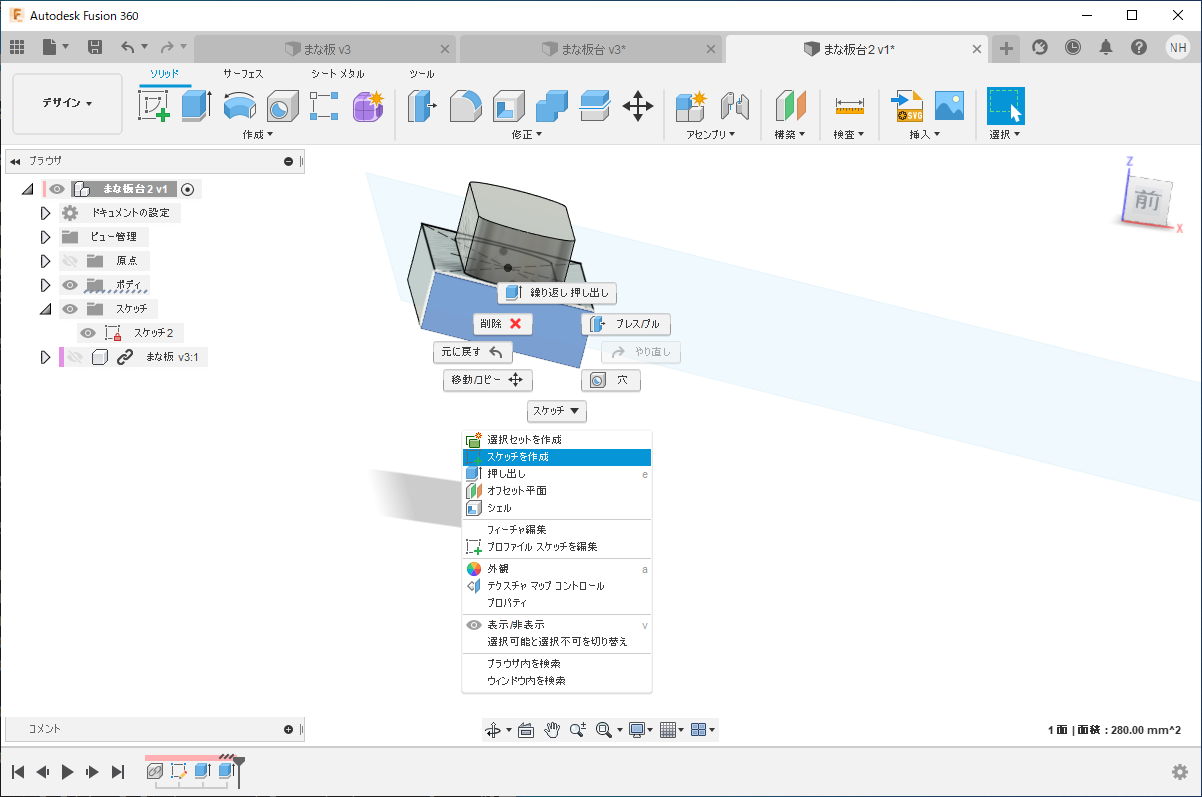Open the スケッチ marking menu dropdown
The image size is (1202, 797).
[x=557, y=411]
